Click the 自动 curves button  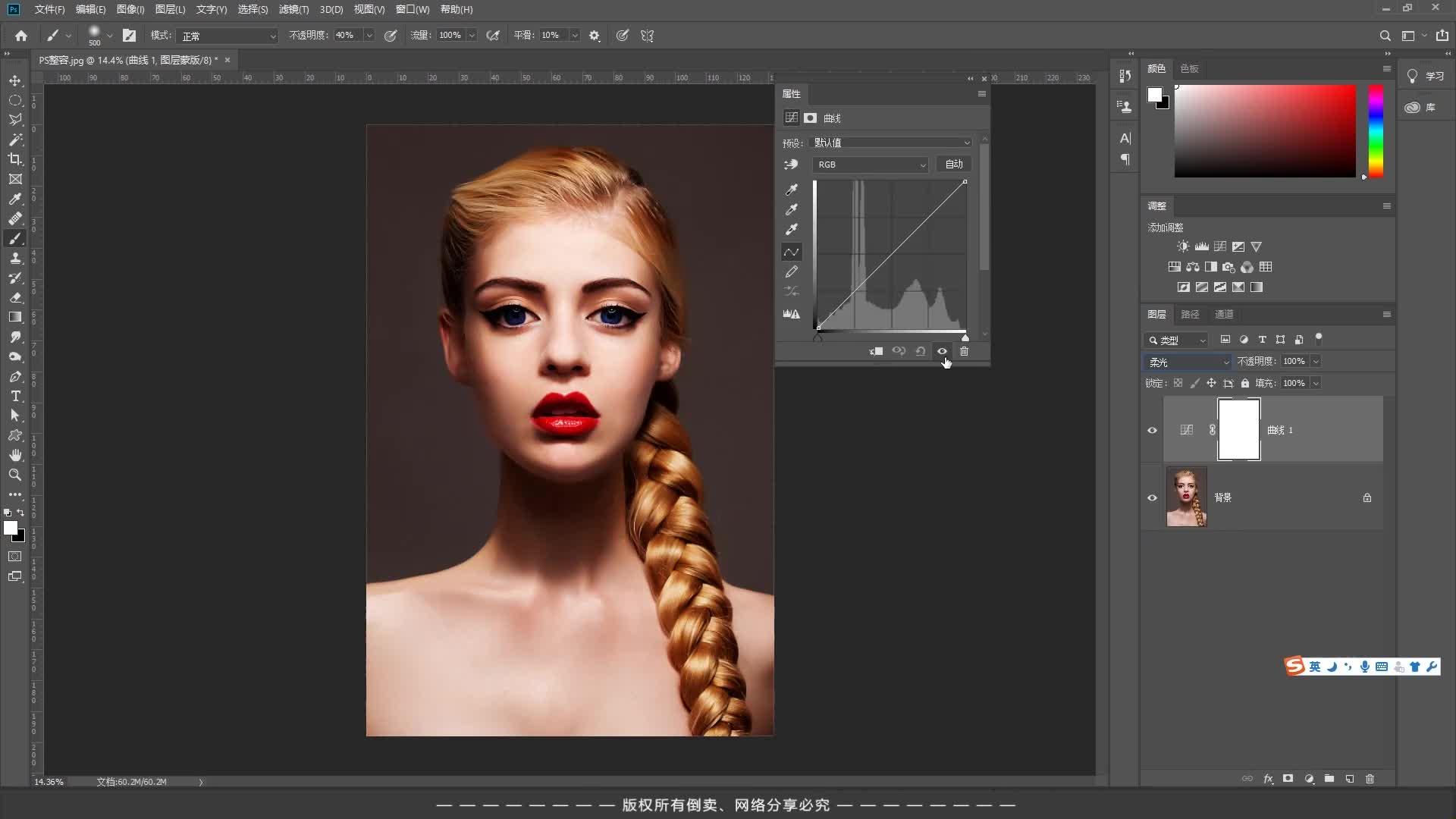point(954,165)
